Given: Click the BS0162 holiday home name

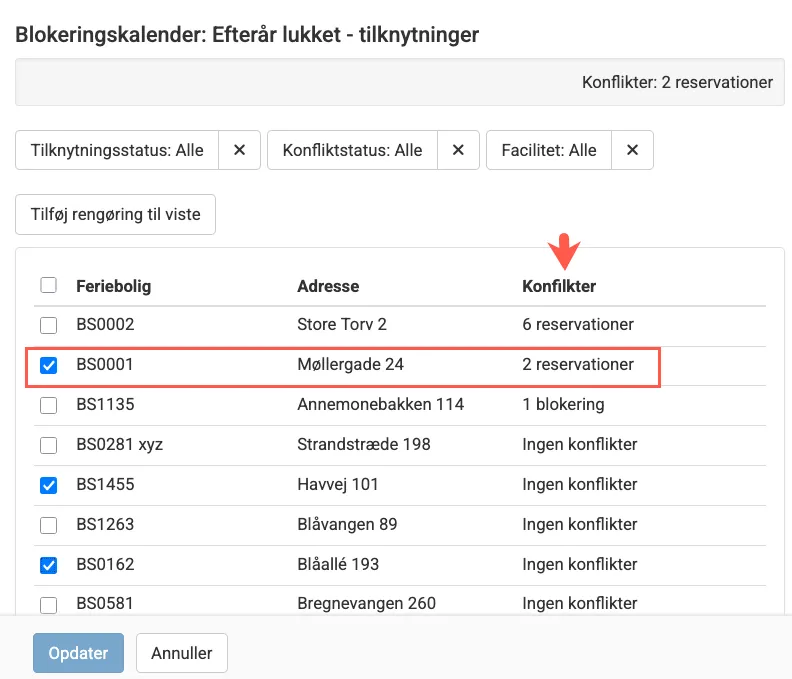Looking at the screenshot, I should point(105,564).
